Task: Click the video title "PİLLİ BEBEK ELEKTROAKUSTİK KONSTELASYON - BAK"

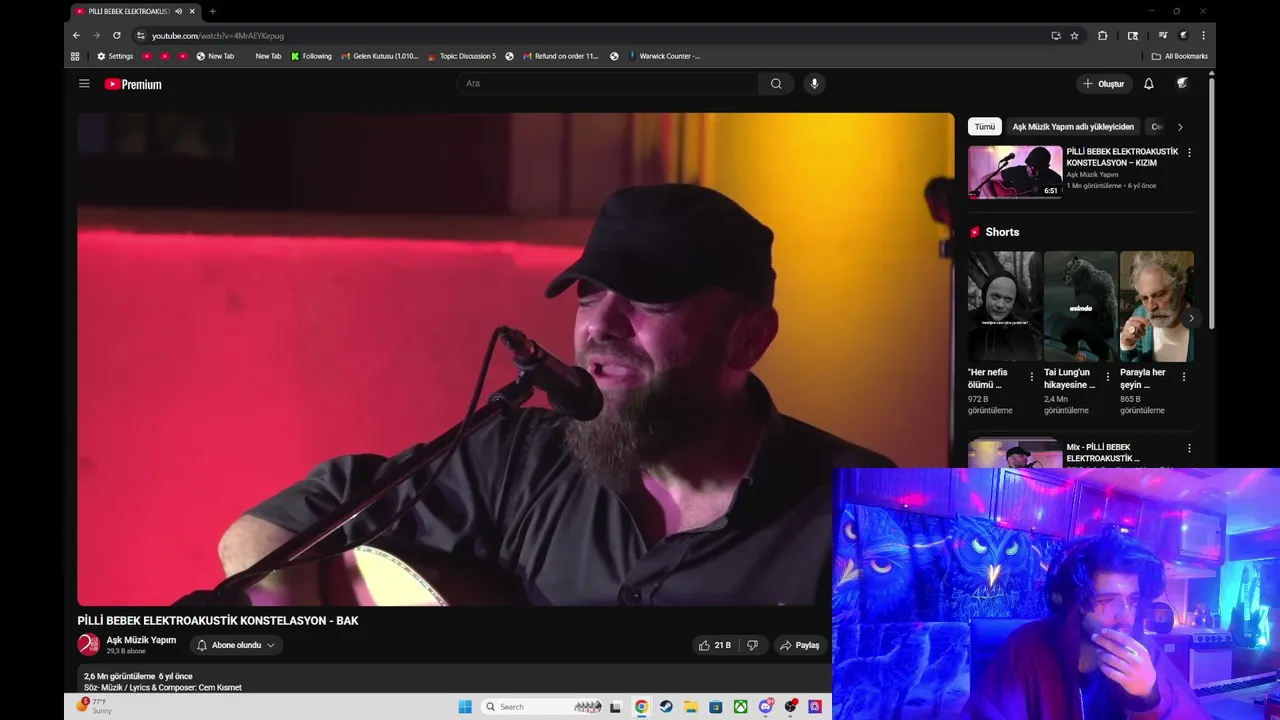Action: [x=218, y=621]
